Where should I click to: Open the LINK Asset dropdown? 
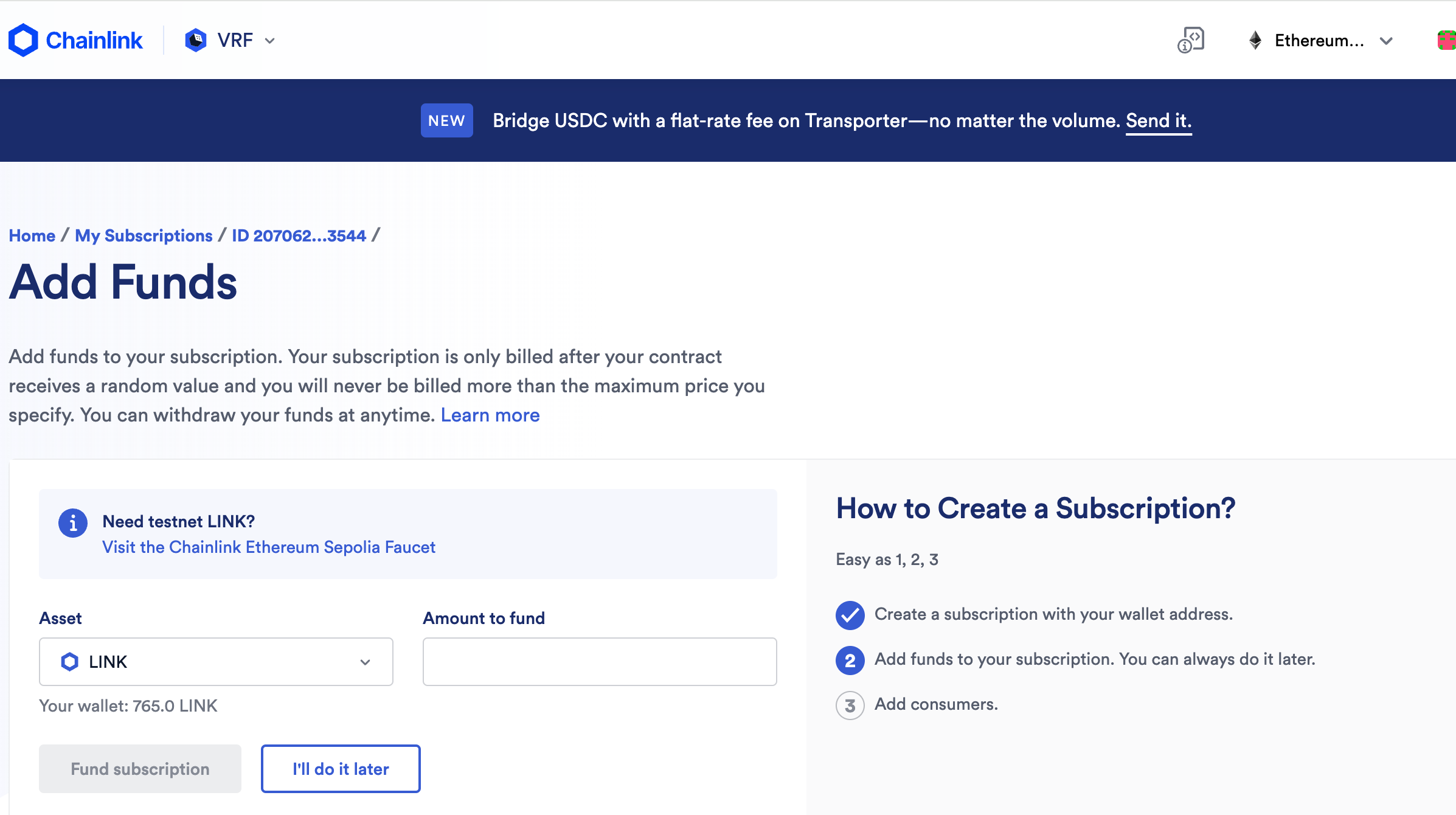click(x=216, y=662)
